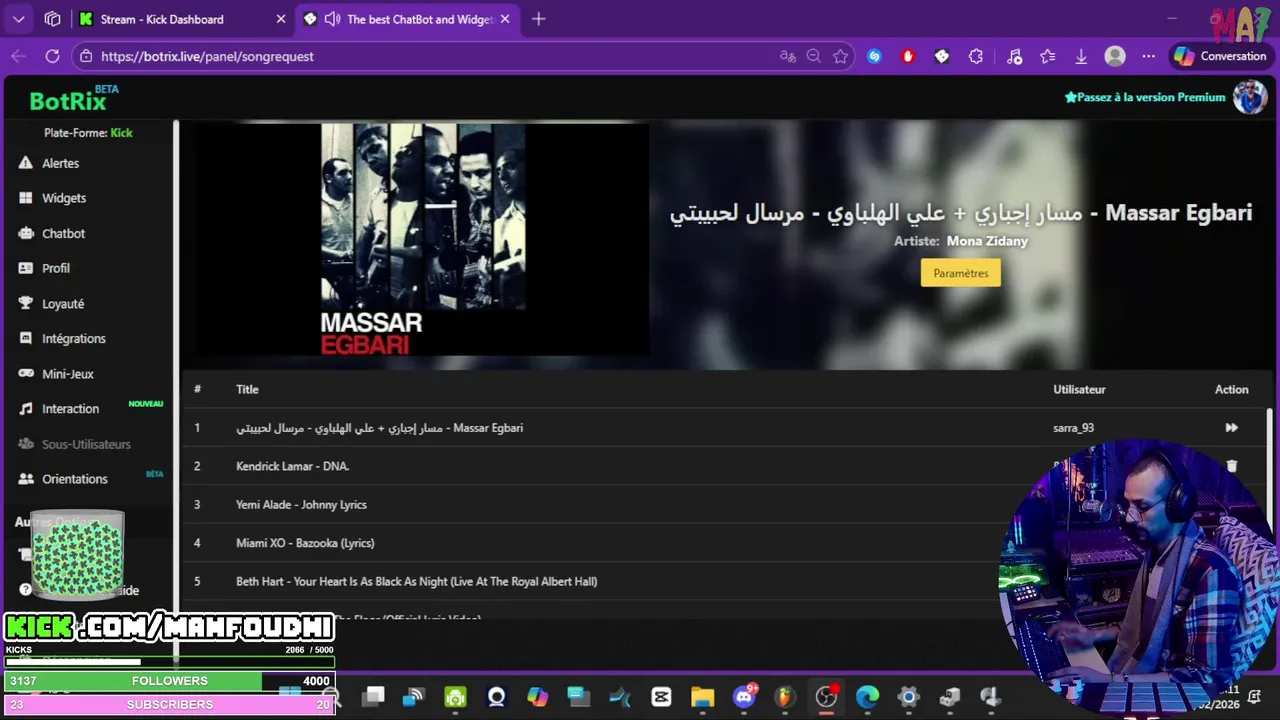Viewport: 1280px width, 720px height.
Task: Delete the Kendrick Lamar - DNA. request
Action: (1231, 466)
